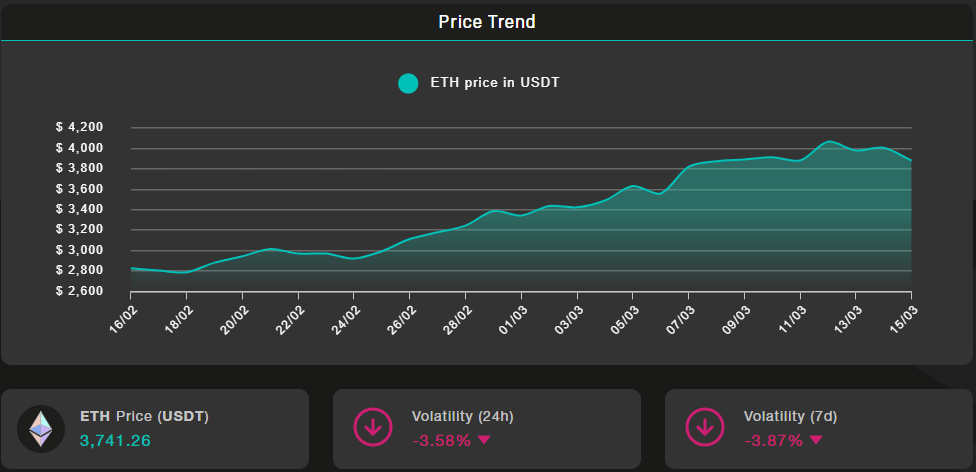Click the Ethereum logo icon

(41, 428)
